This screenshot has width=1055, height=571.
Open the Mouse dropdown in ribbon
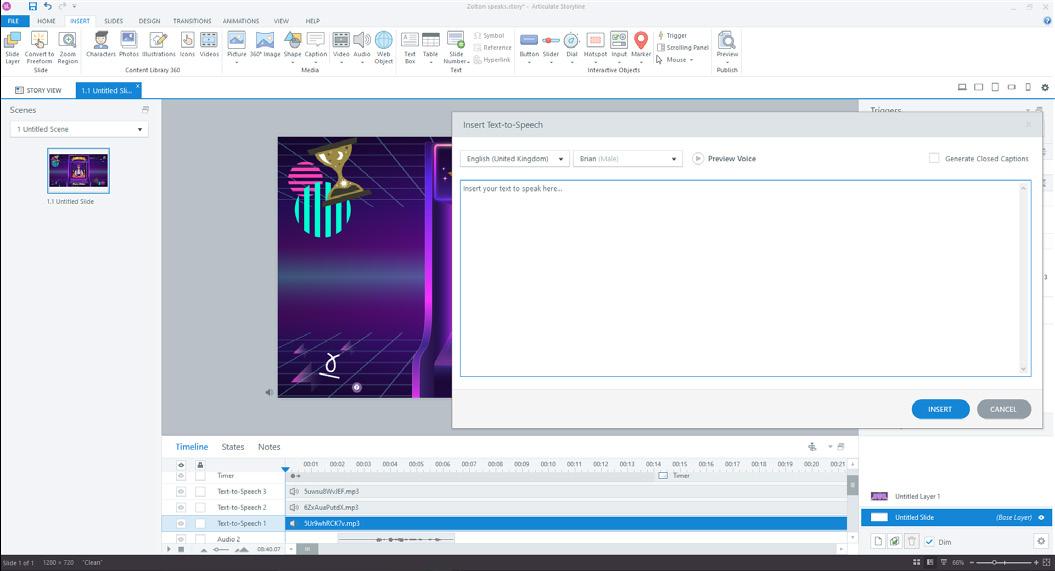point(676,60)
